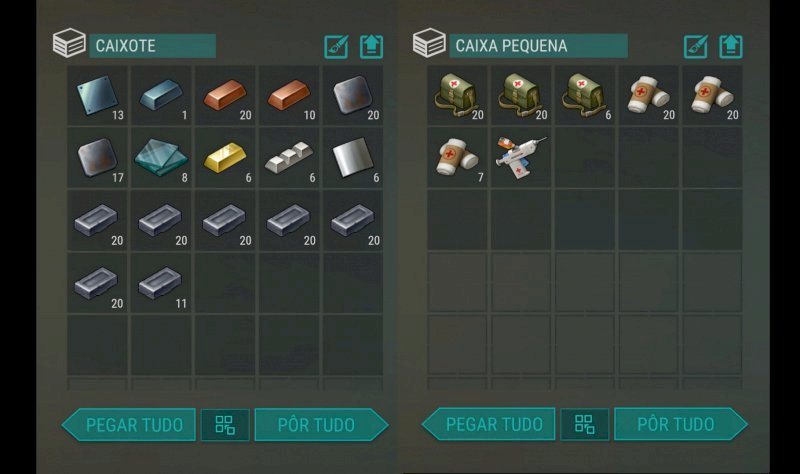
Task: Click Pôr Tudo under Caixa Pequena
Action: click(x=681, y=424)
